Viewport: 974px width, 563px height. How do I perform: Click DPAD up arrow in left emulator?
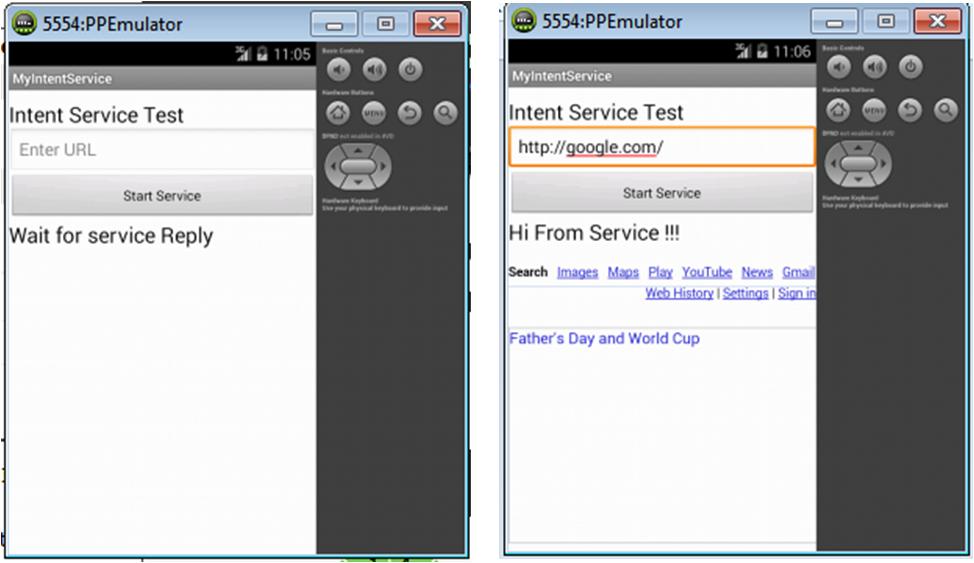point(358,151)
